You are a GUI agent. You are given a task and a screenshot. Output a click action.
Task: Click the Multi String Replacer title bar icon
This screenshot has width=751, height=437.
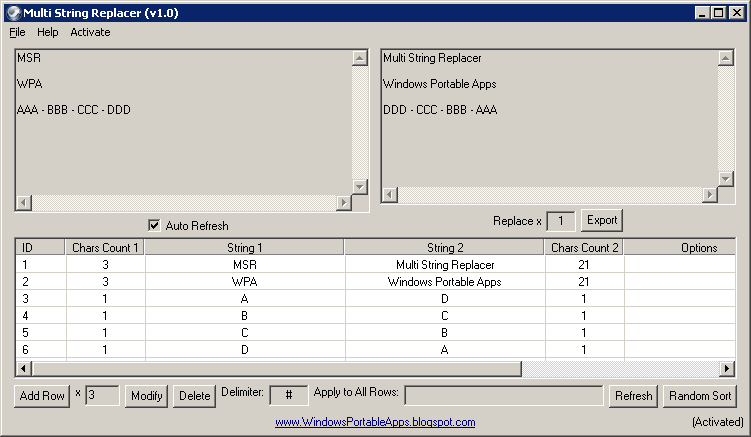point(14,13)
